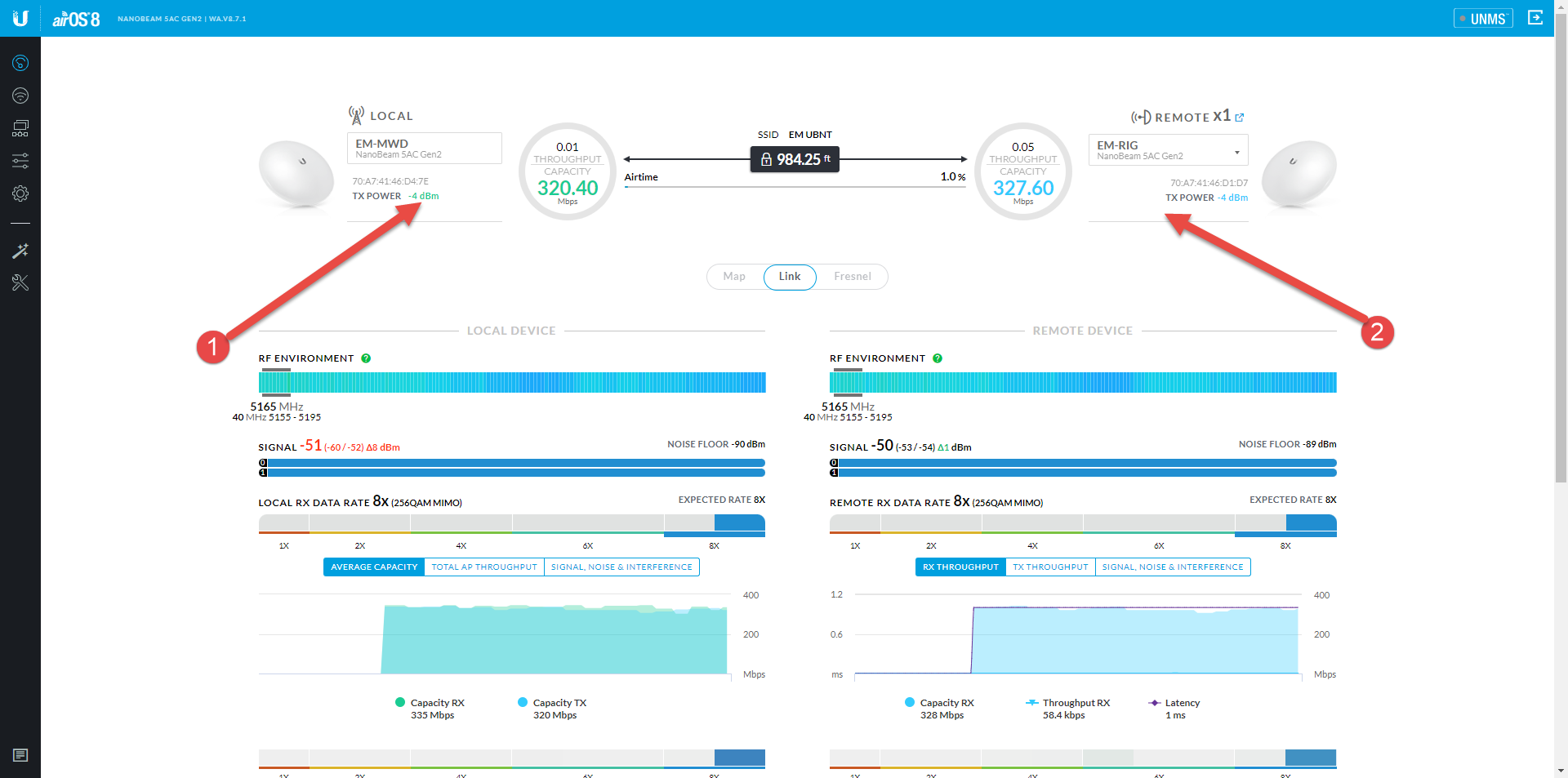
Task: Open remote device external link icon
Action: point(1240,118)
